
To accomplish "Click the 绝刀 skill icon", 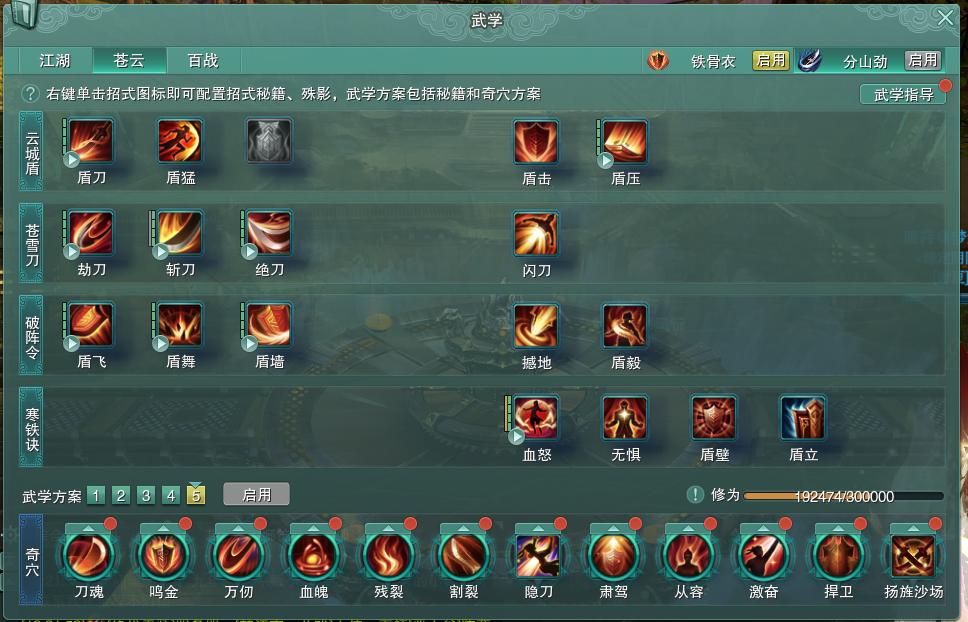I will click(269, 233).
